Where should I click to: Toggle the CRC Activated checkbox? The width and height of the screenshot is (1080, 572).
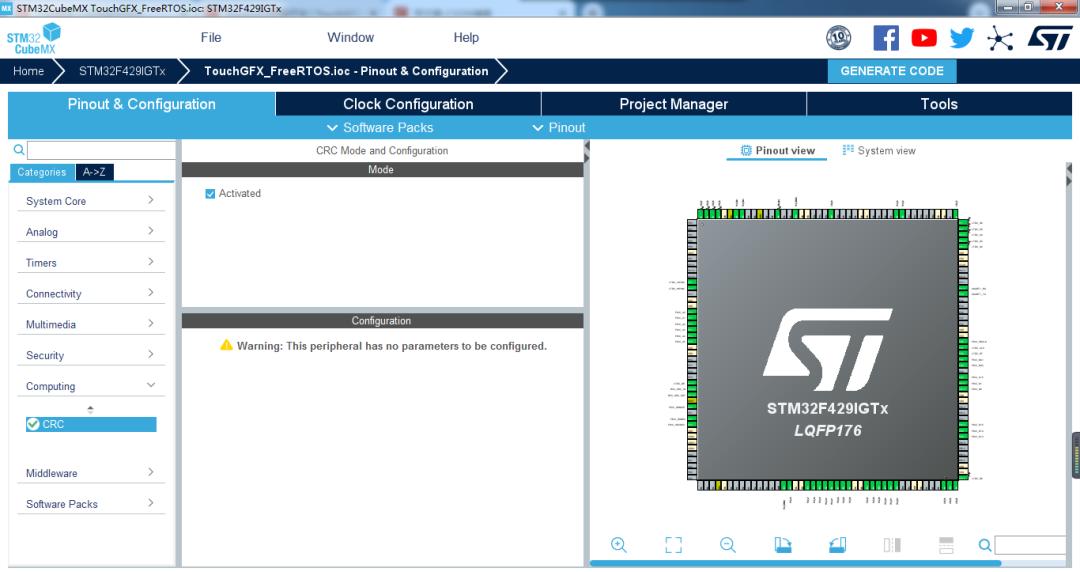[210, 194]
